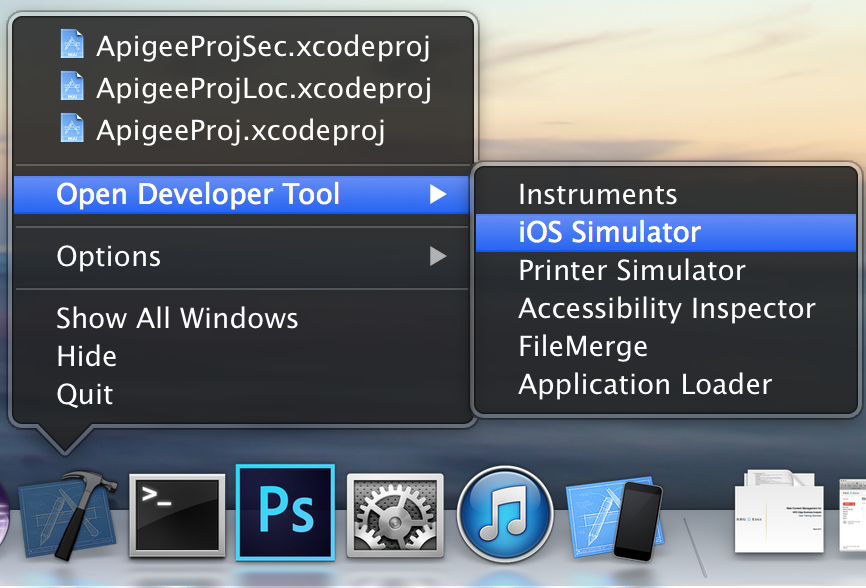Open the documents stack in Dock

[x=779, y=511]
